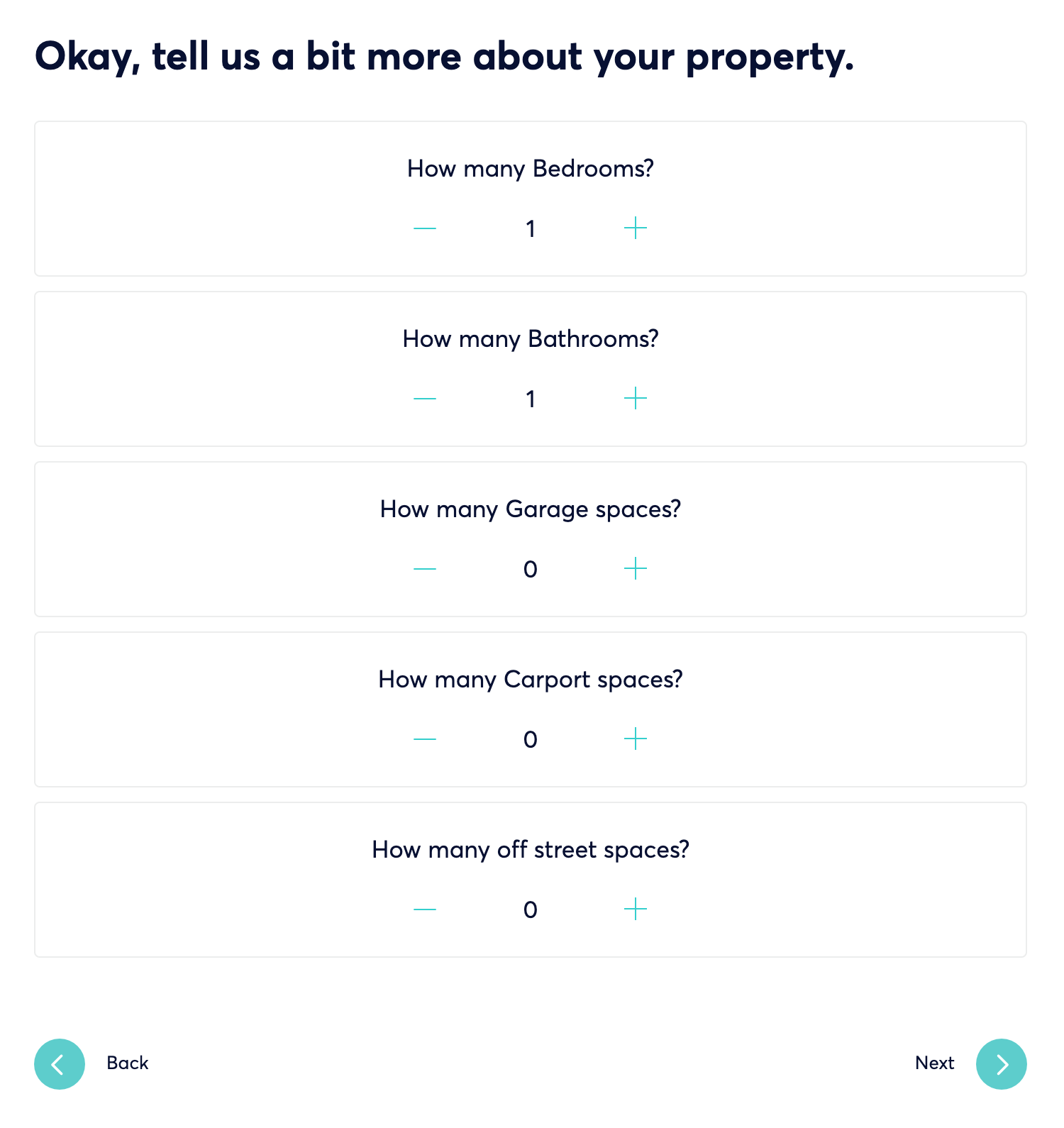Add a Carport space with plus icon
1064x1128 pixels.
(636, 739)
